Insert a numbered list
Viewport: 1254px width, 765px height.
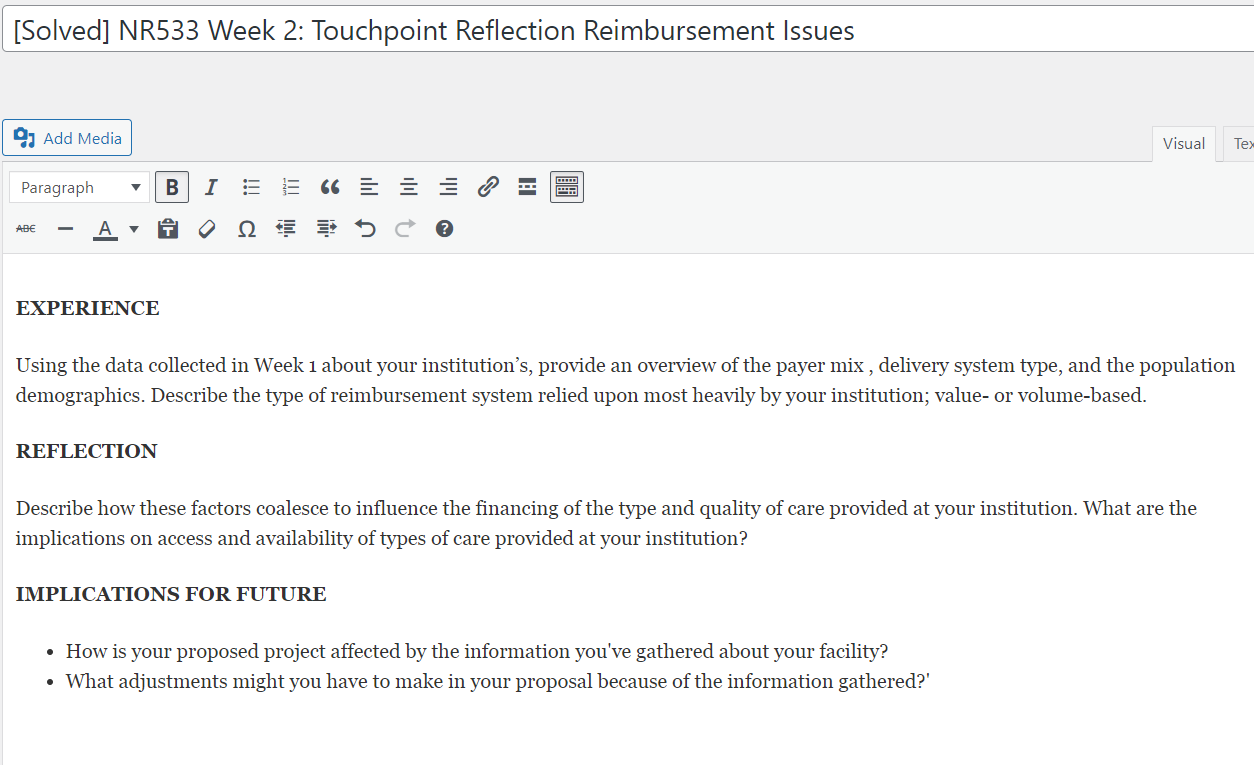click(x=291, y=187)
